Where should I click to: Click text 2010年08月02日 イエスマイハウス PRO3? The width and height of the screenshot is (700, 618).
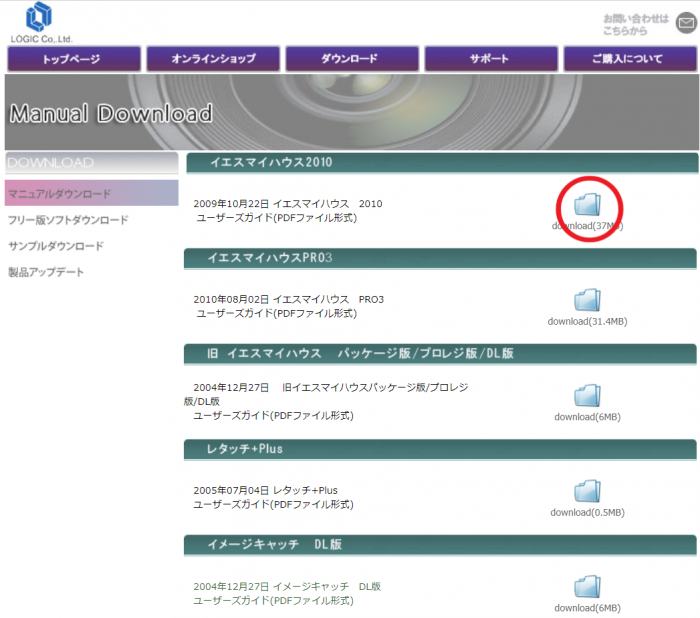(289, 300)
